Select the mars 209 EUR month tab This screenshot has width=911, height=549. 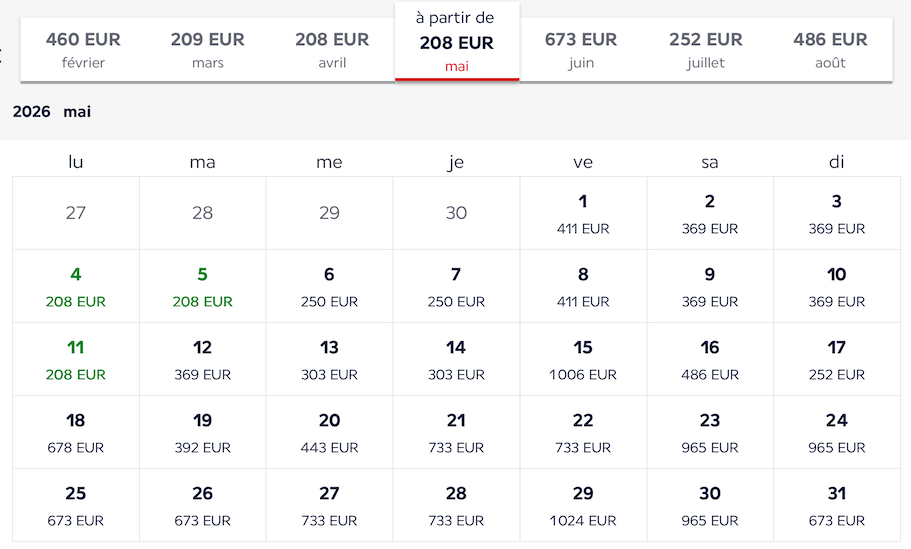coord(207,50)
